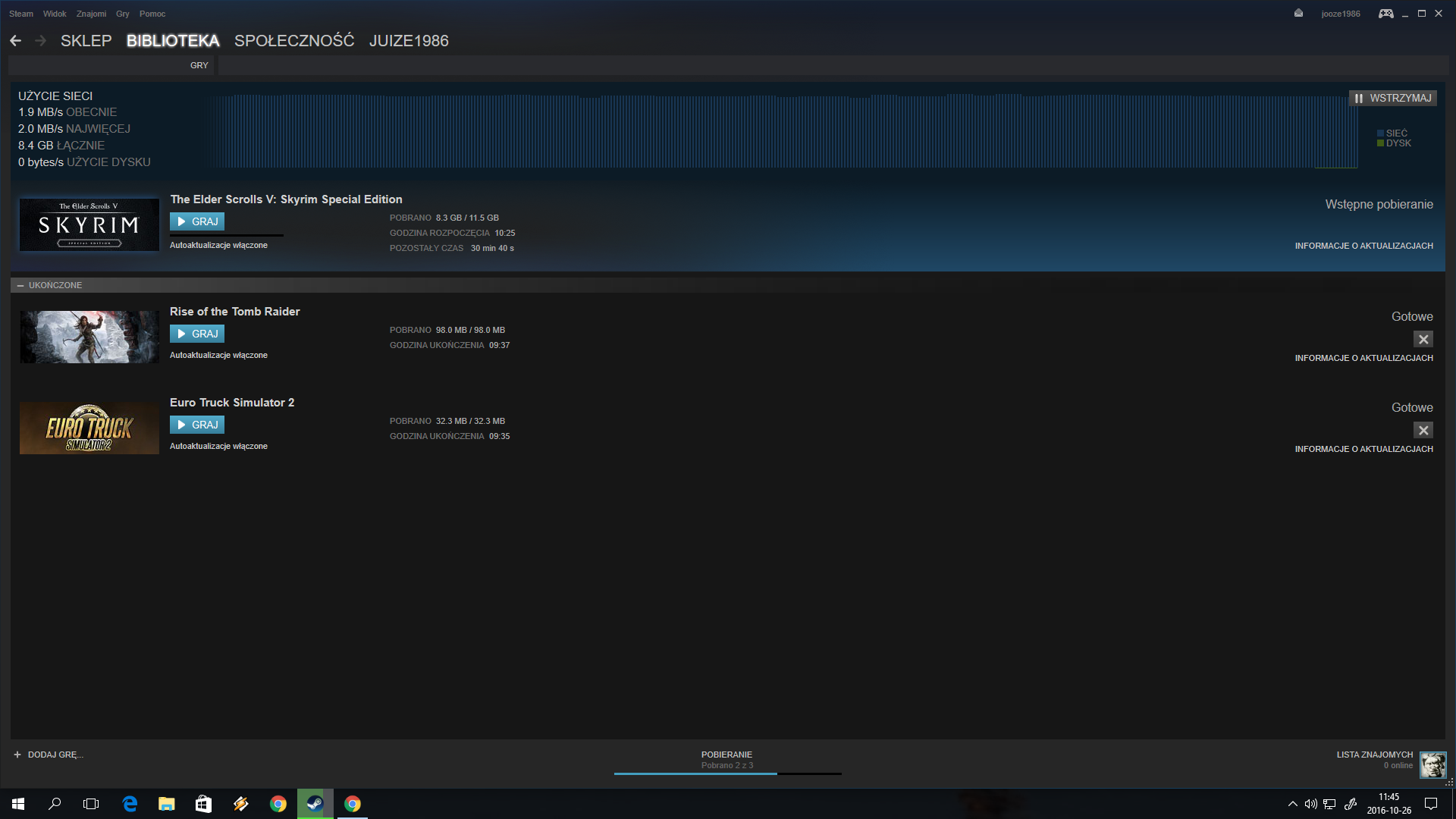The height and width of the screenshot is (819, 1456).
Task: Click the network usage graph
Action: [780, 131]
